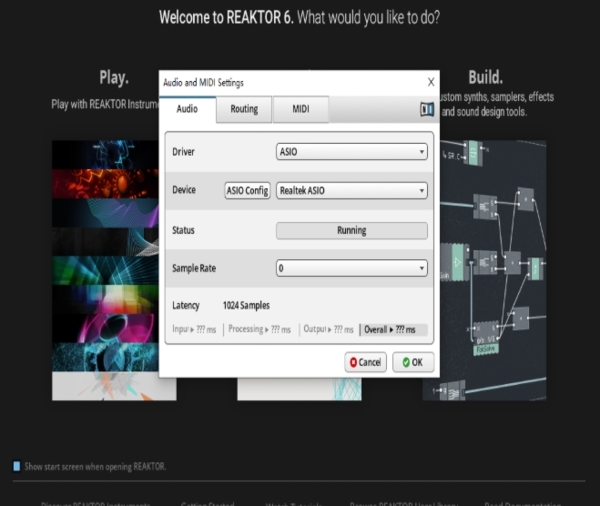Viewport: 600px width, 506px height.
Task: Open the Device dropdown showing Realtek ASIO
Action: click(352, 191)
